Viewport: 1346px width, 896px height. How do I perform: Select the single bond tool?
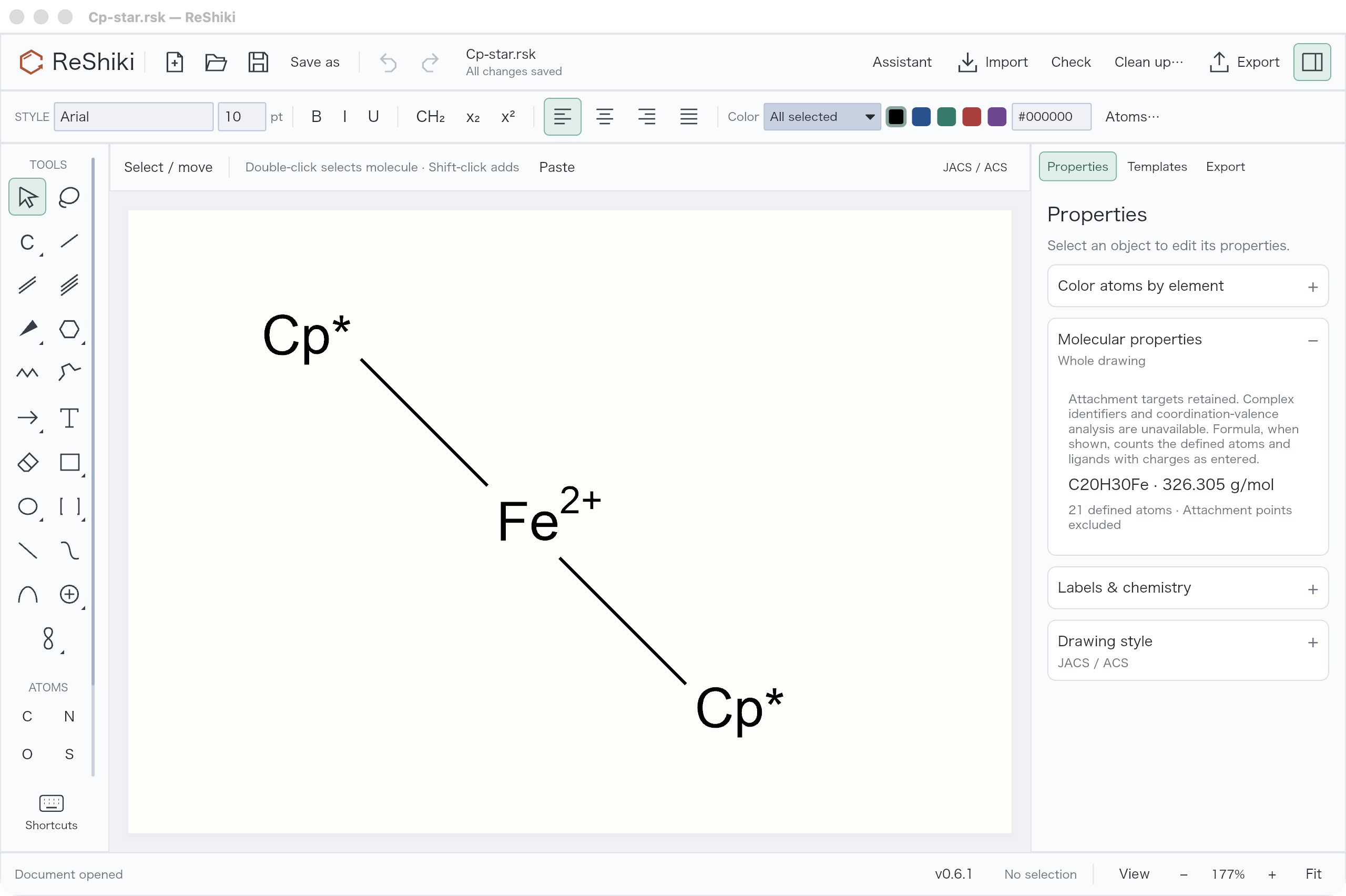(69, 242)
